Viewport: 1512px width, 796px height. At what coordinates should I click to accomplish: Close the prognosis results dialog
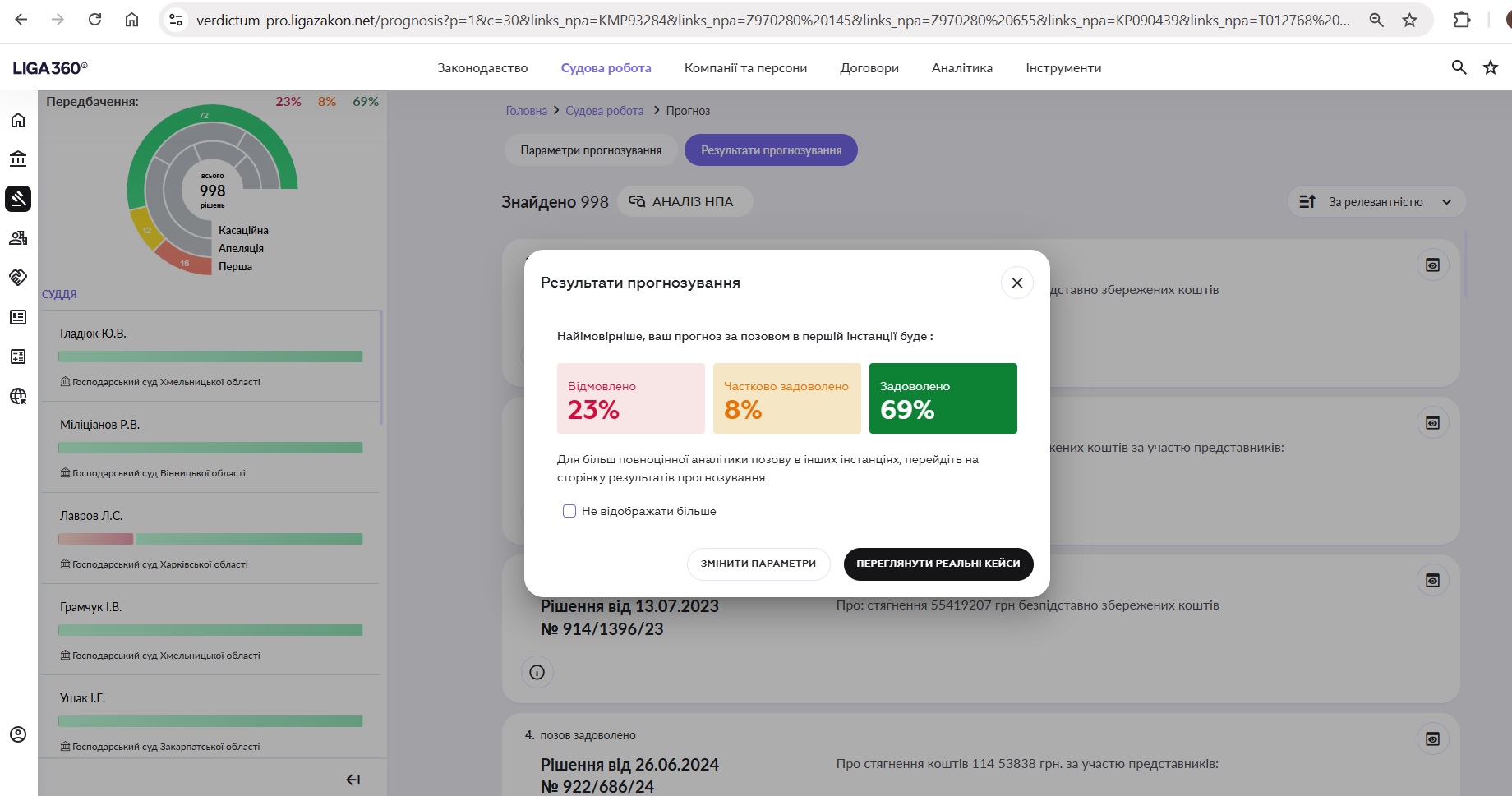[1016, 283]
